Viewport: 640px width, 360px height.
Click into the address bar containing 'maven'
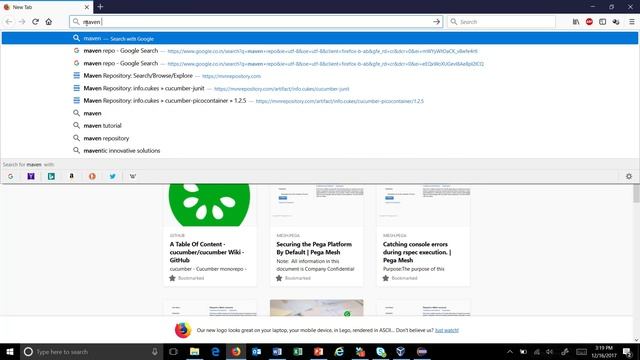256,22
